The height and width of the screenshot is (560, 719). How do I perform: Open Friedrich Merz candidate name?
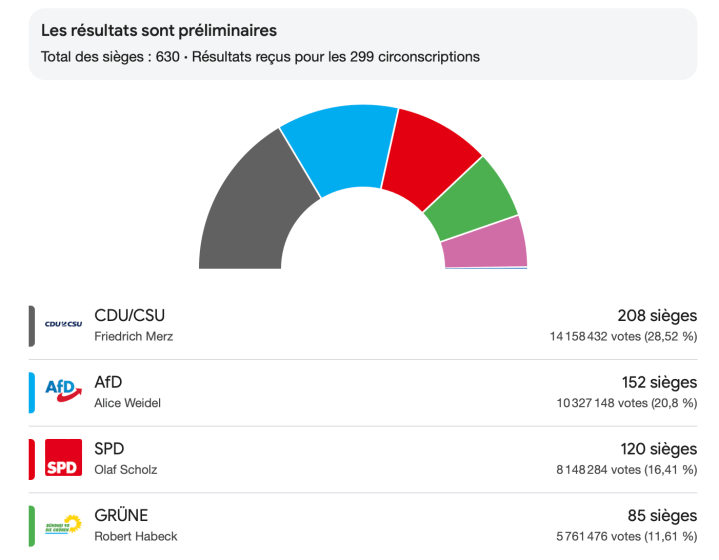133,336
